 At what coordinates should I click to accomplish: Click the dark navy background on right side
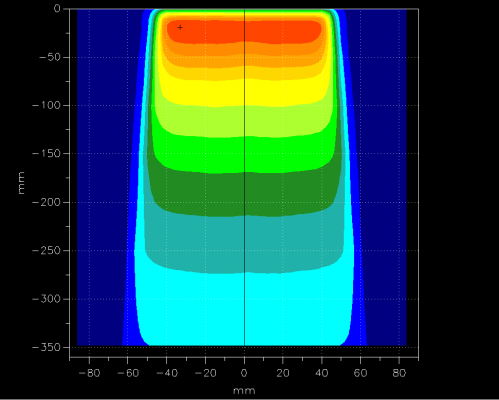pyautogui.click(x=383, y=177)
